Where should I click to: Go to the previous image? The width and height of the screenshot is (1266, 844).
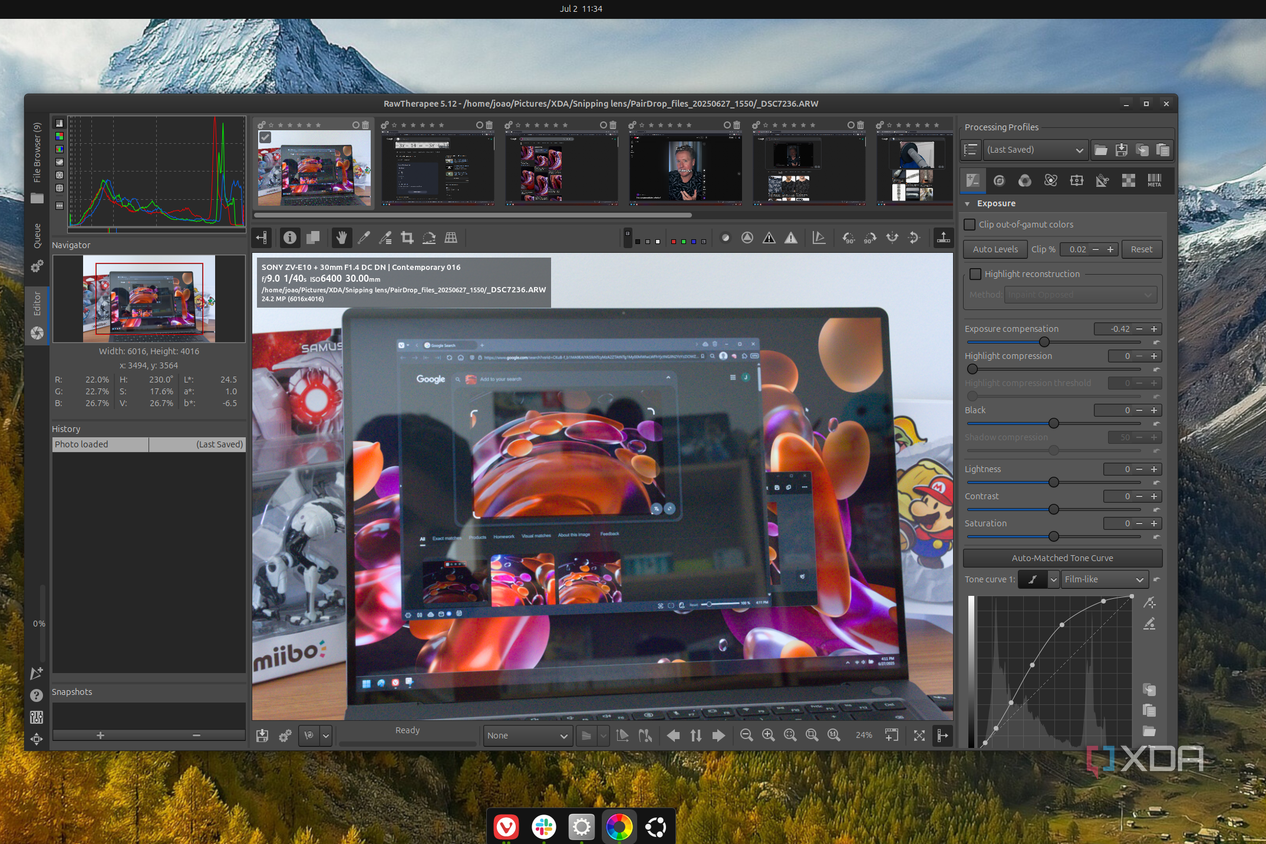pos(673,735)
